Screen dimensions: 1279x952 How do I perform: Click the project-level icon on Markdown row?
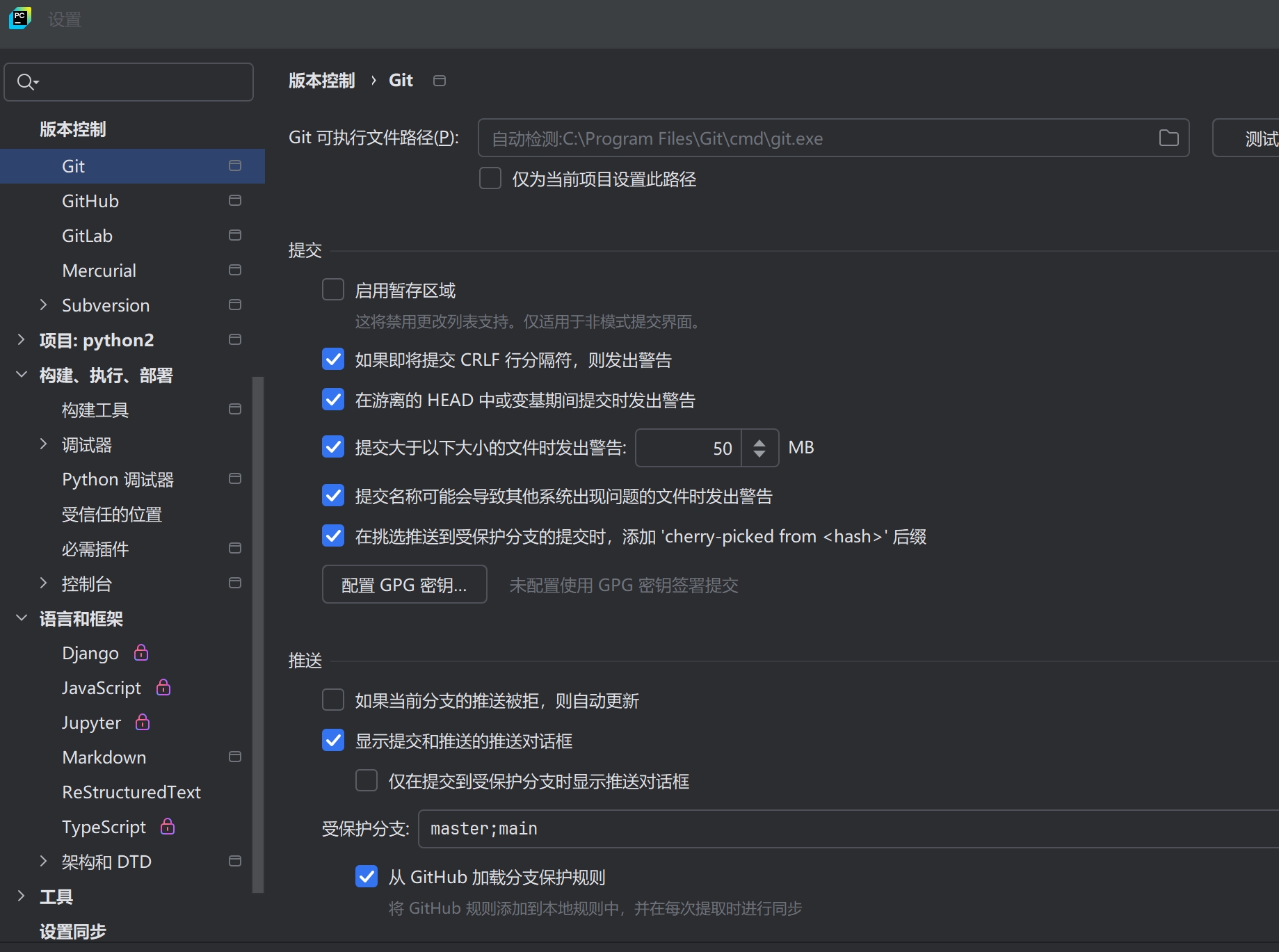click(x=235, y=757)
